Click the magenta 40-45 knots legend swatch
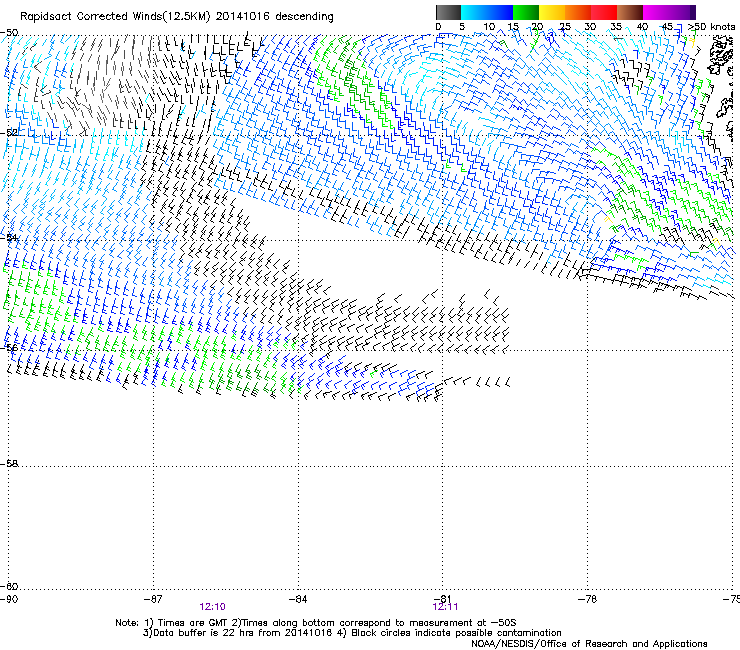Viewport: 740px width, 650px height. click(x=656, y=12)
